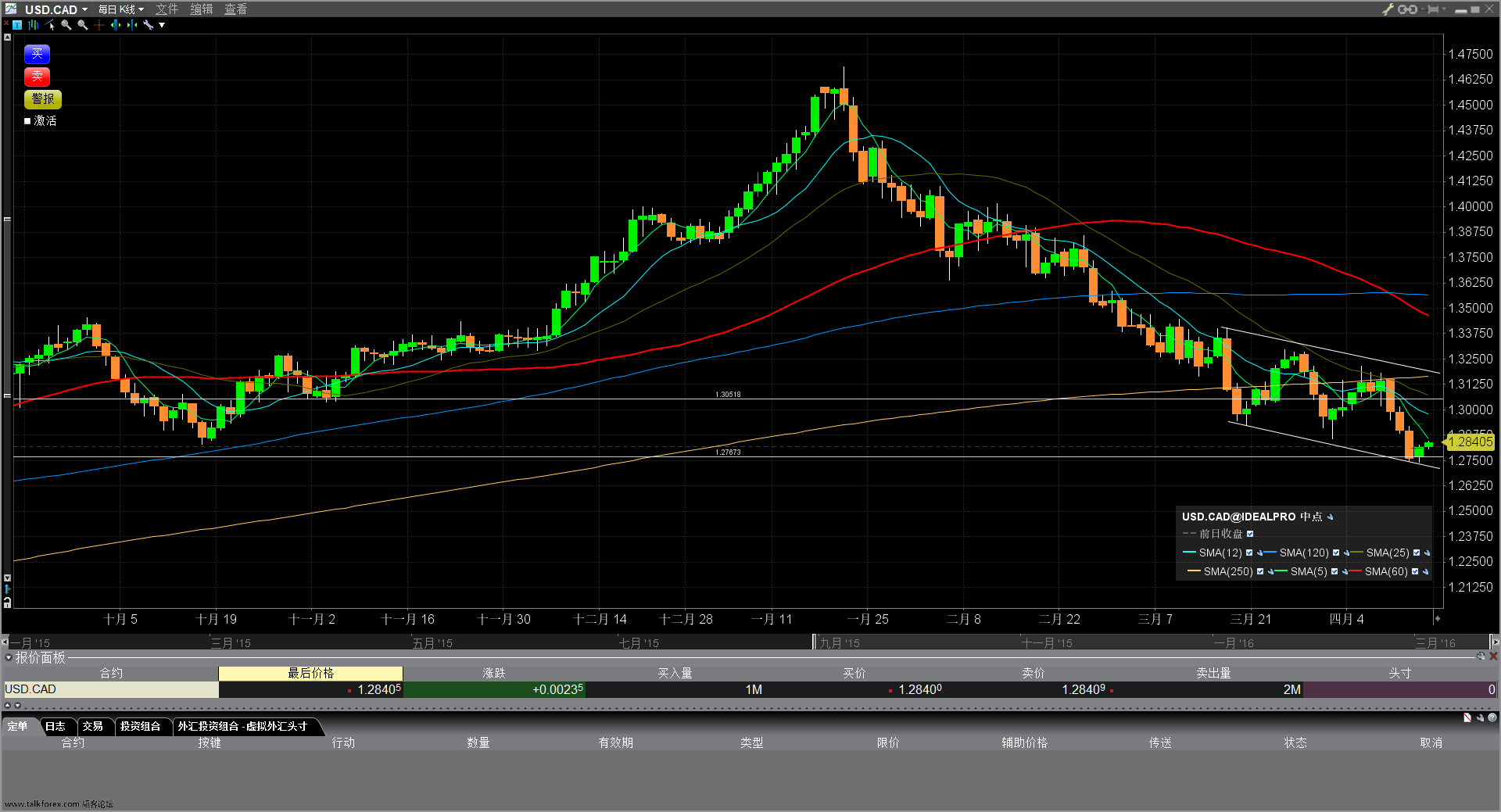Screen dimensions: 1501x812
Task: Switch to the 投资组合 (Portfolio) tab
Action: coord(141,726)
